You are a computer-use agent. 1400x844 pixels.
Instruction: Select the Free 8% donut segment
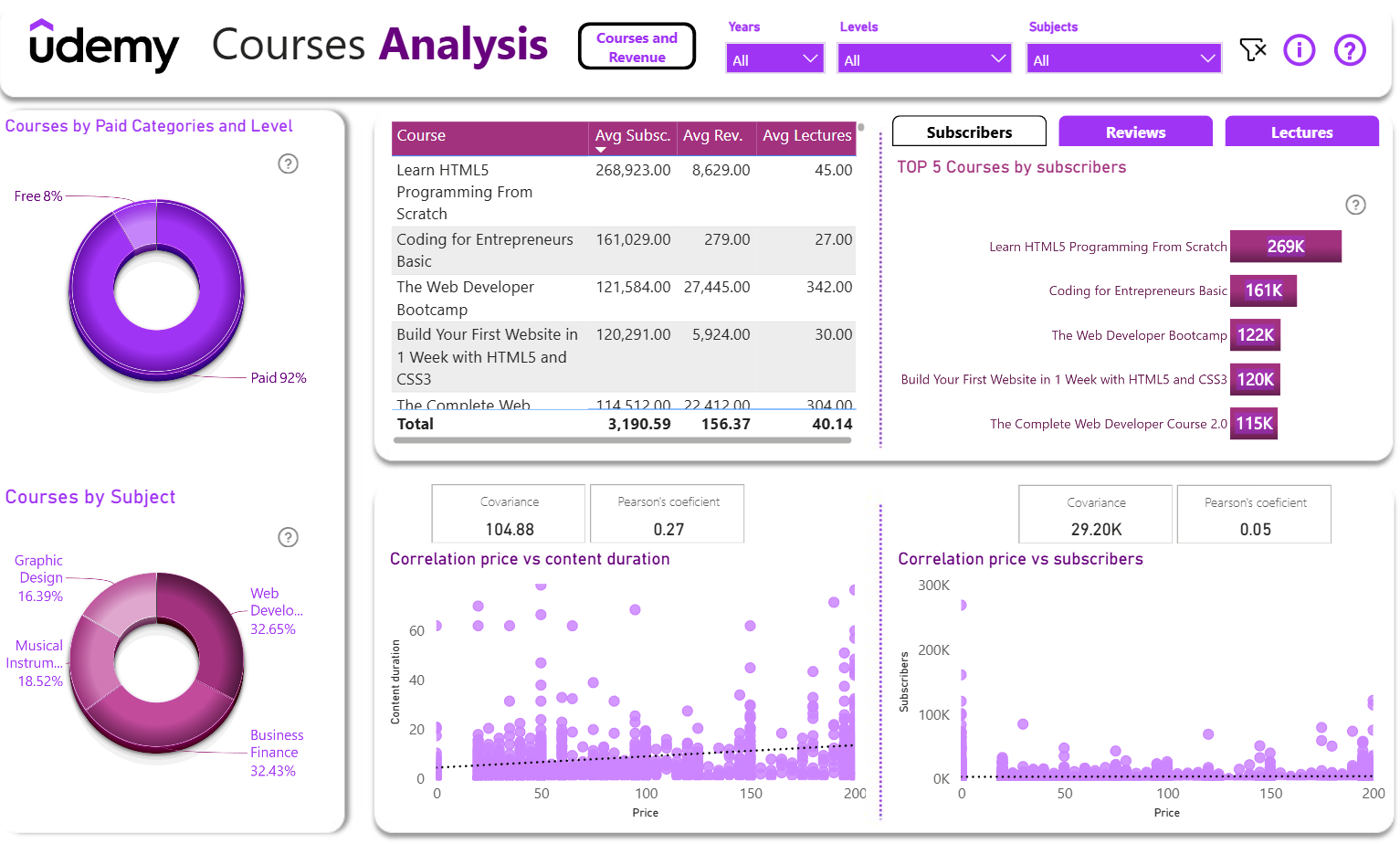point(134,223)
